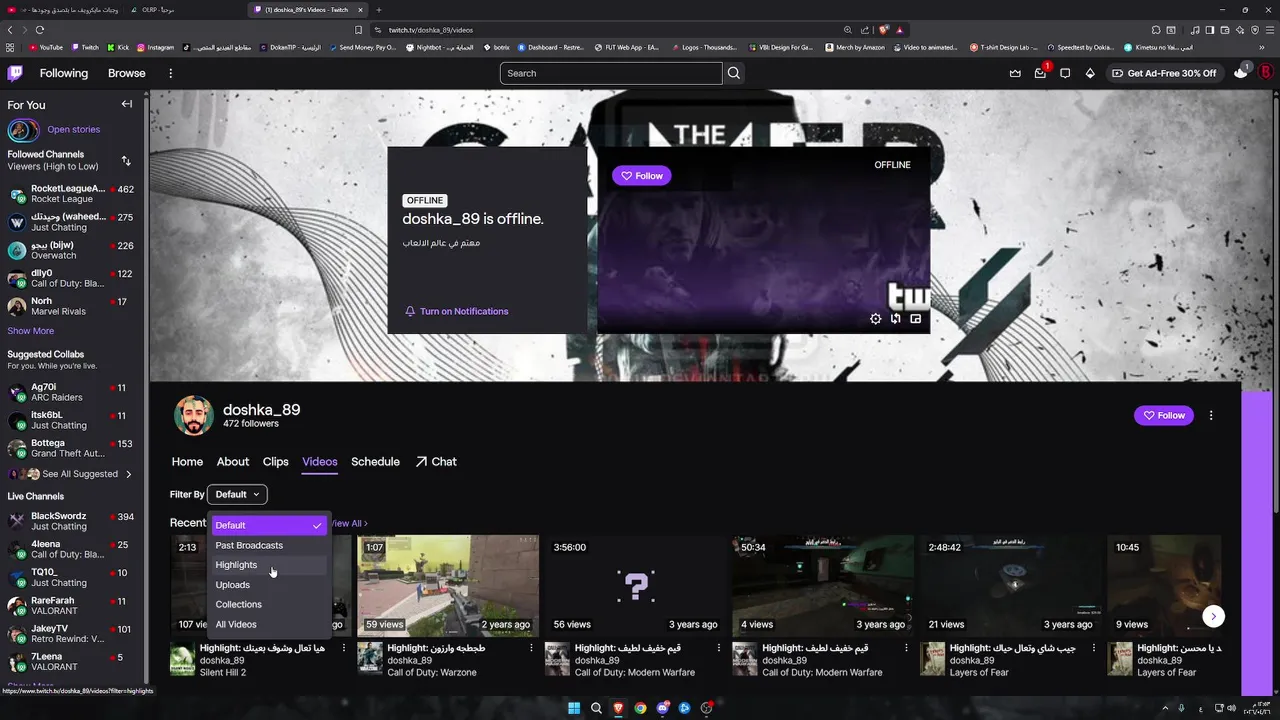Reload the page in browser
1280x720 pixels.
40,30
